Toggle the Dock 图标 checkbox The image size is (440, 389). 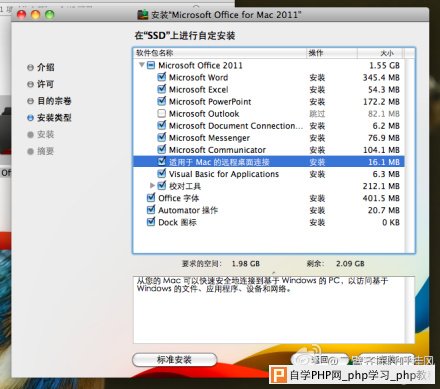coord(151,222)
